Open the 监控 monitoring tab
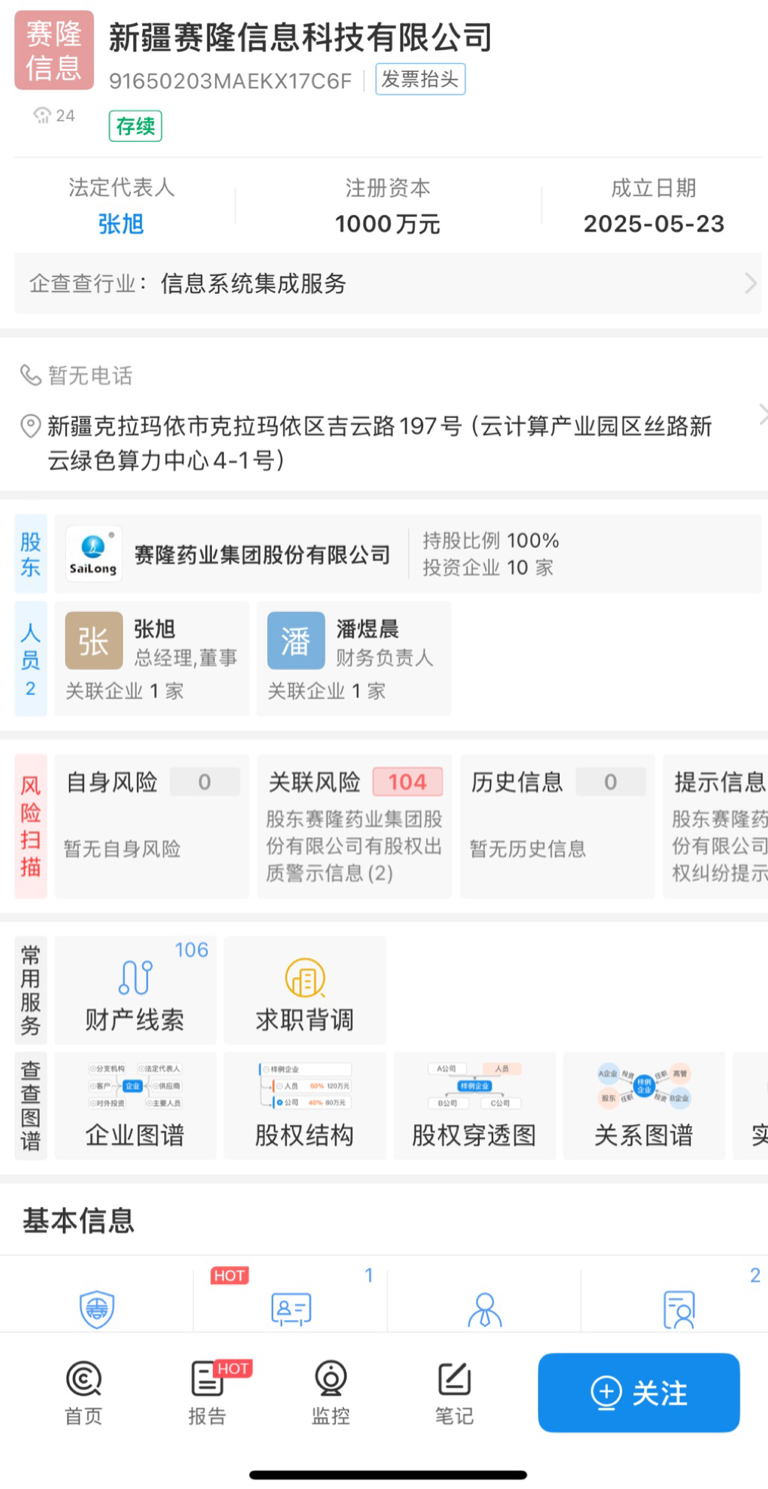 [x=331, y=1392]
